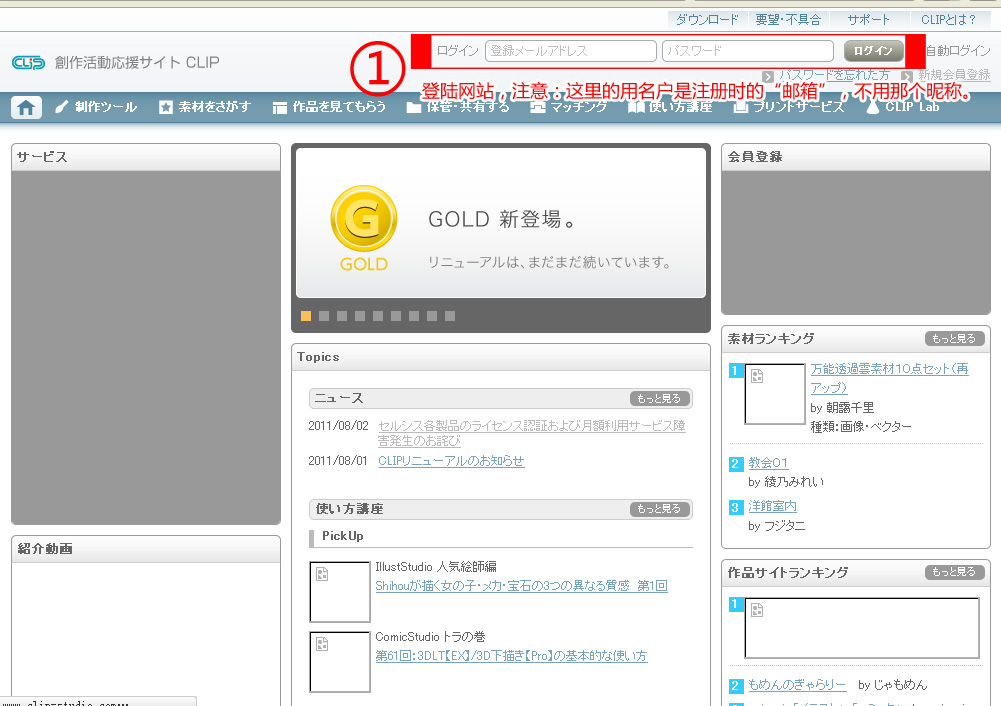Click the 会員登録 panel heading
The width and height of the screenshot is (1001, 706).
coord(755,157)
